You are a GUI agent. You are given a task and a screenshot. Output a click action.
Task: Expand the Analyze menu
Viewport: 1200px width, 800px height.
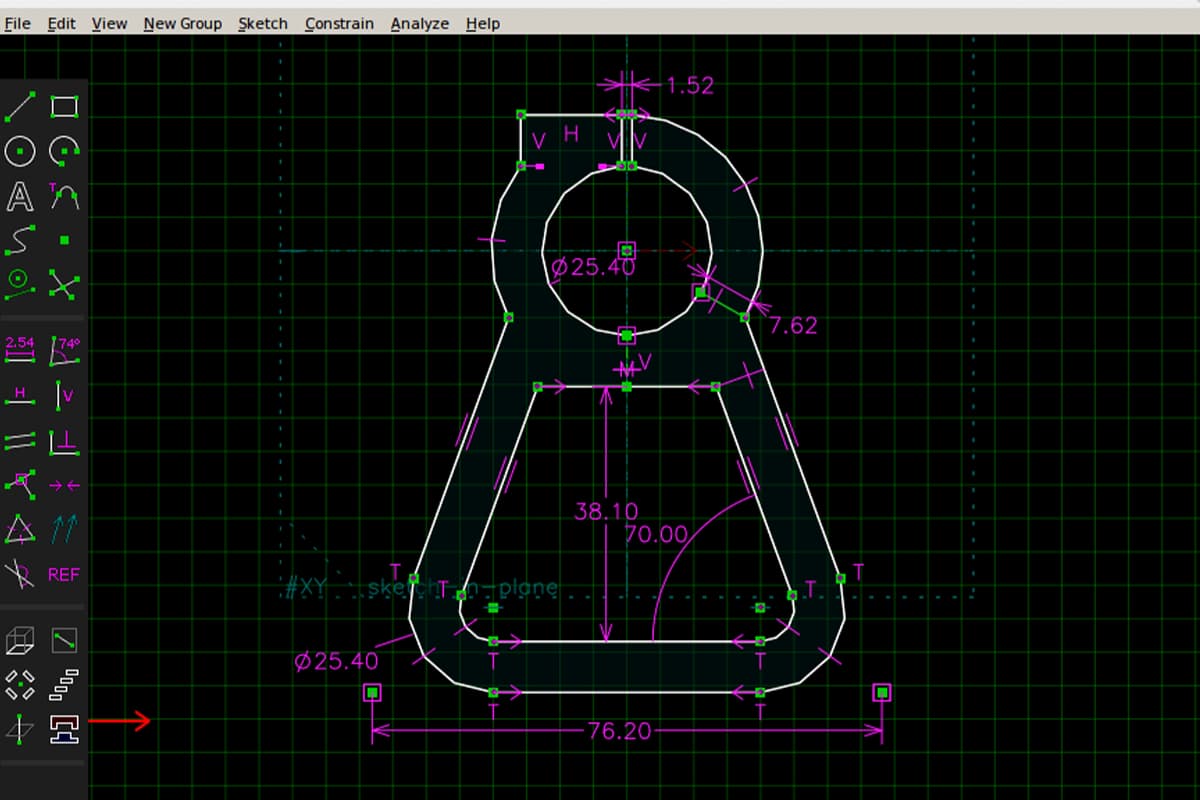pyautogui.click(x=419, y=23)
